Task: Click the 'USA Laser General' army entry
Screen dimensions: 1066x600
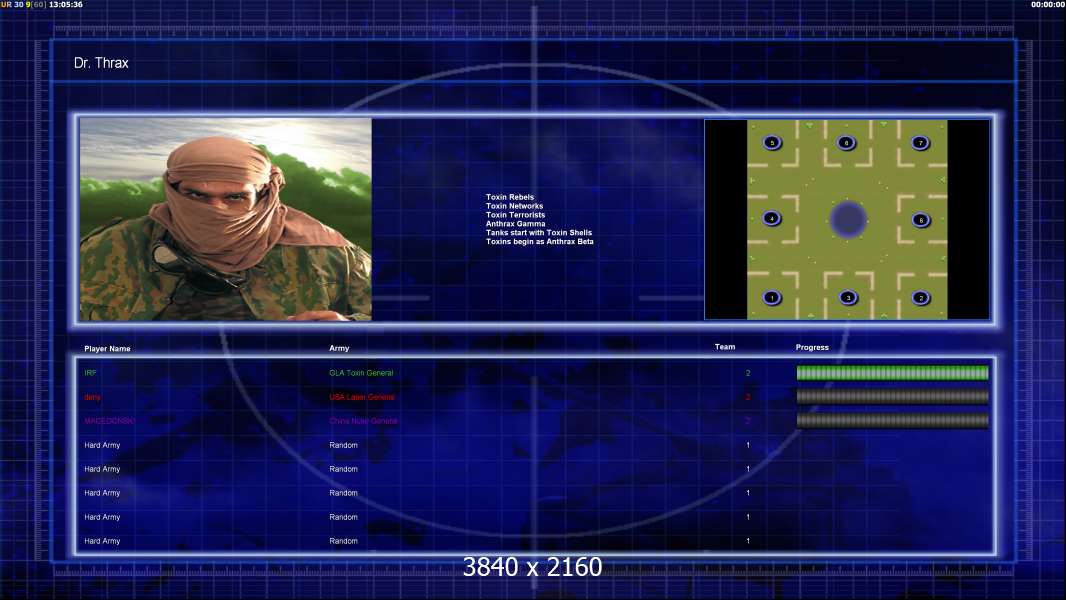Action: [x=362, y=397]
